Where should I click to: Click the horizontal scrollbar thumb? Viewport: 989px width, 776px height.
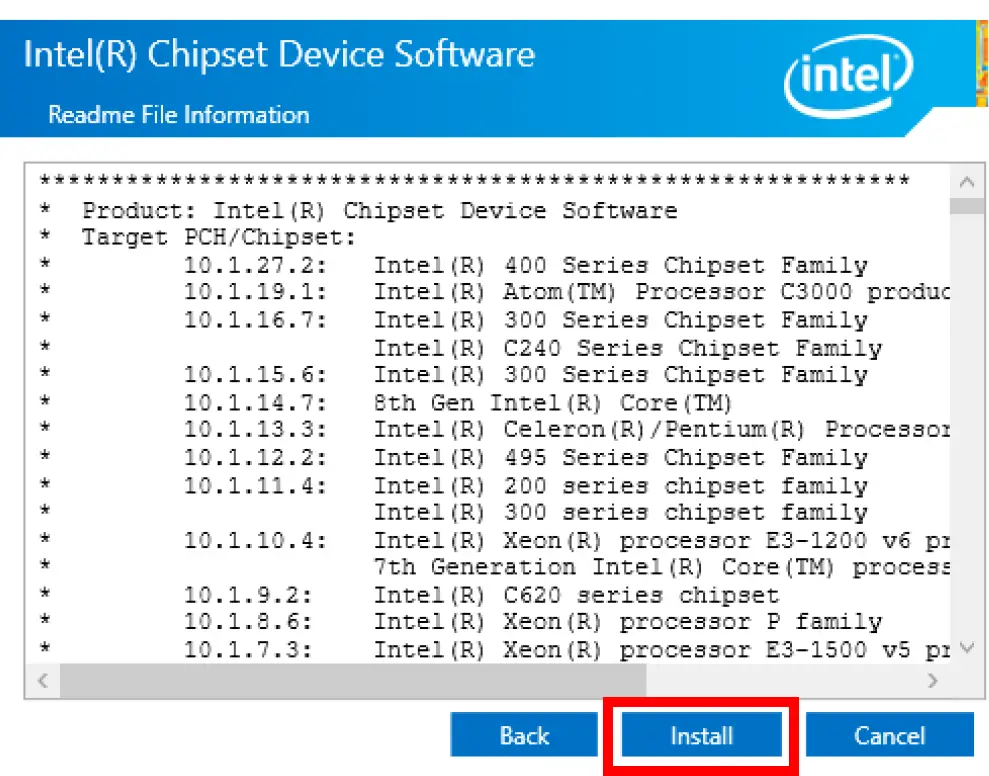coord(350,681)
